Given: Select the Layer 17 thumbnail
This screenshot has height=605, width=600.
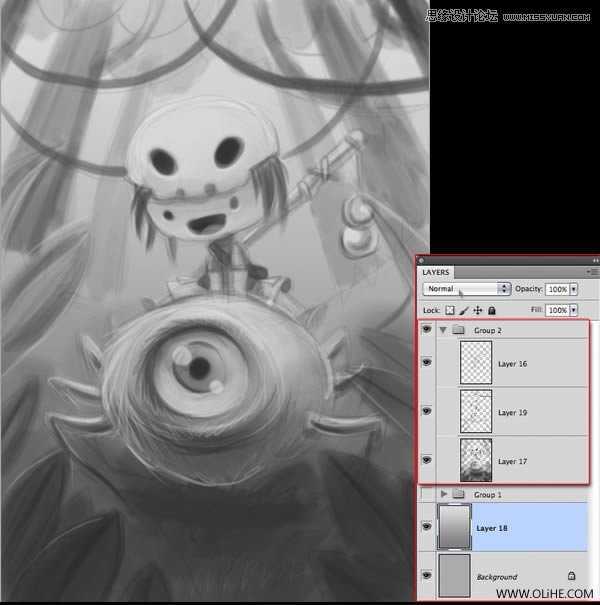Looking at the screenshot, I should pyautogui.click(x=476, y=460).
